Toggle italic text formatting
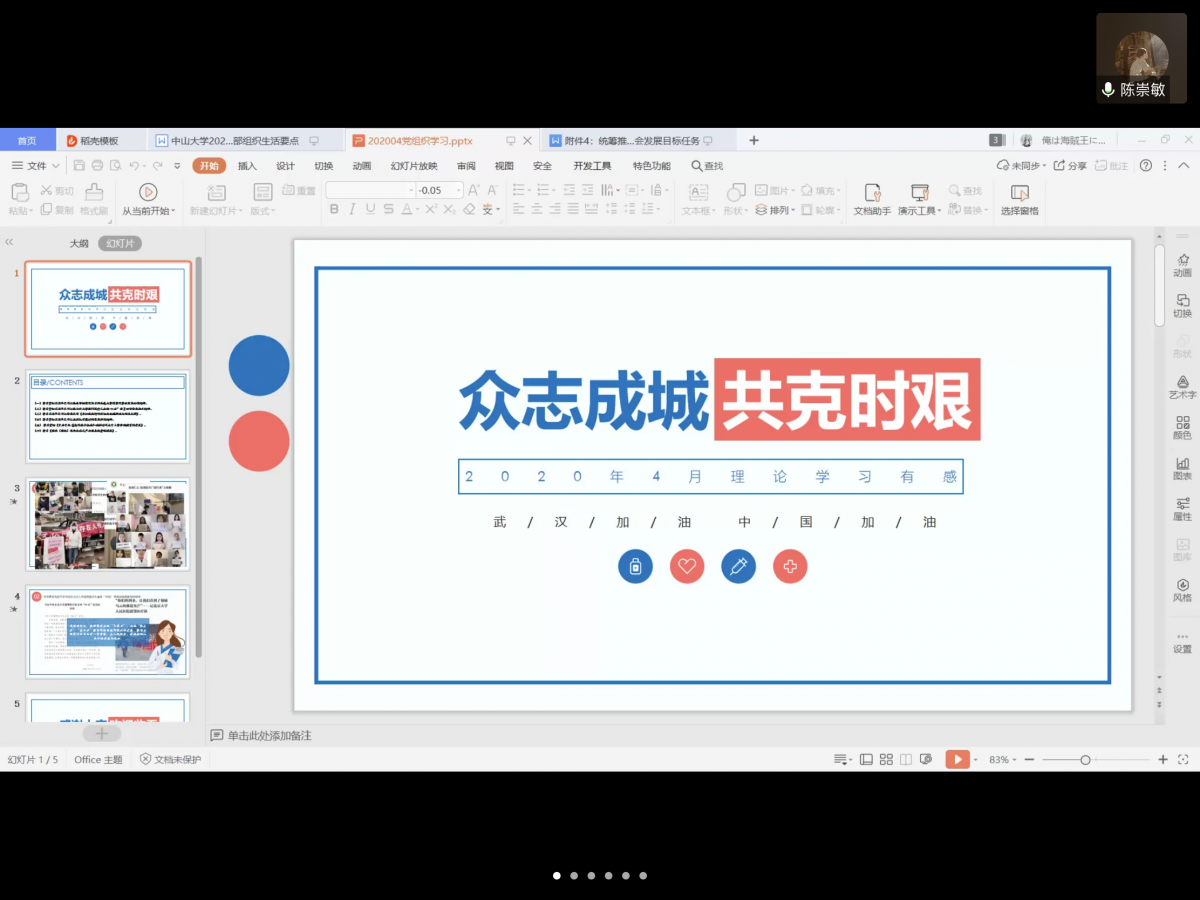This screenshot has width=1200, height=900. pos(352,210)
